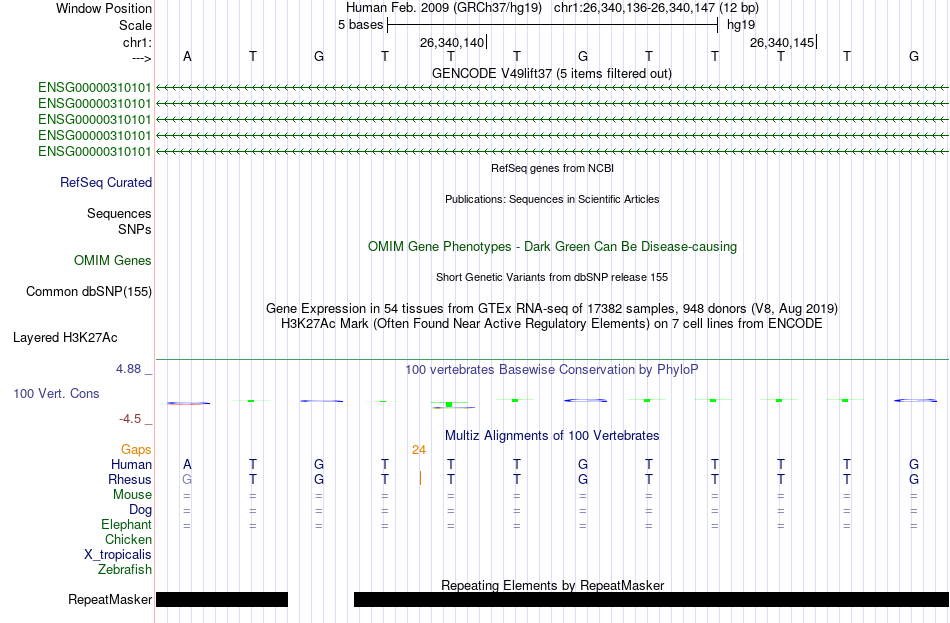
Task: Select the Dog alignment row label
Action: 141,510
